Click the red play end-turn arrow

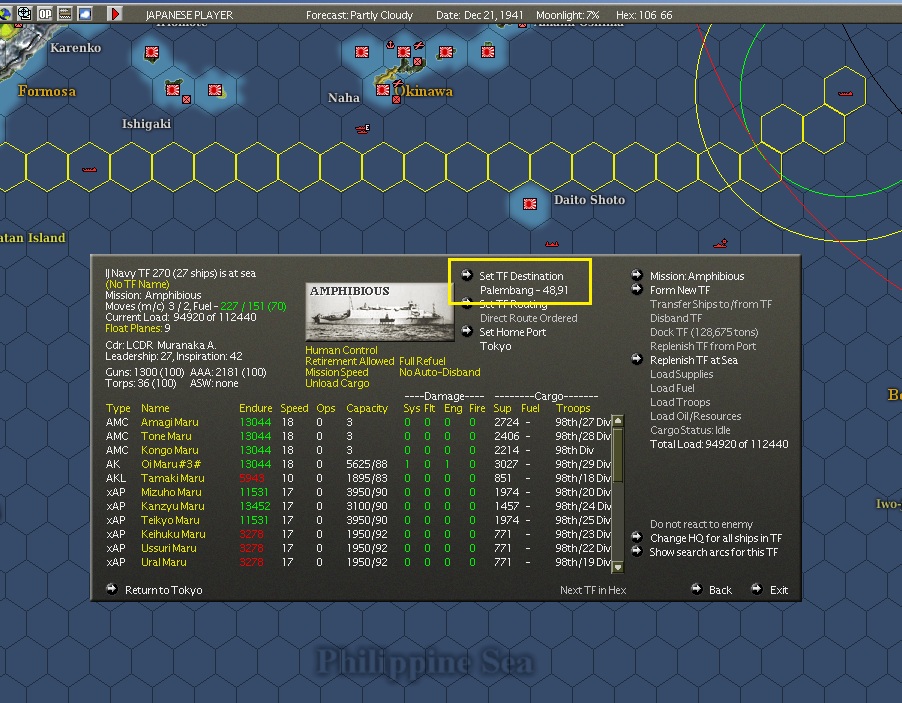(115, 13)
